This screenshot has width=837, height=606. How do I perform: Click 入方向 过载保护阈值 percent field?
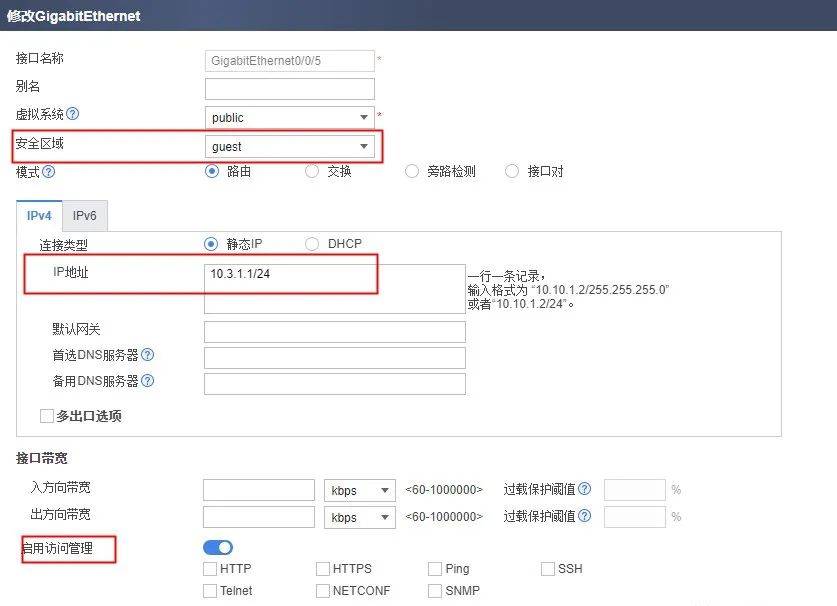coord(635,490)
